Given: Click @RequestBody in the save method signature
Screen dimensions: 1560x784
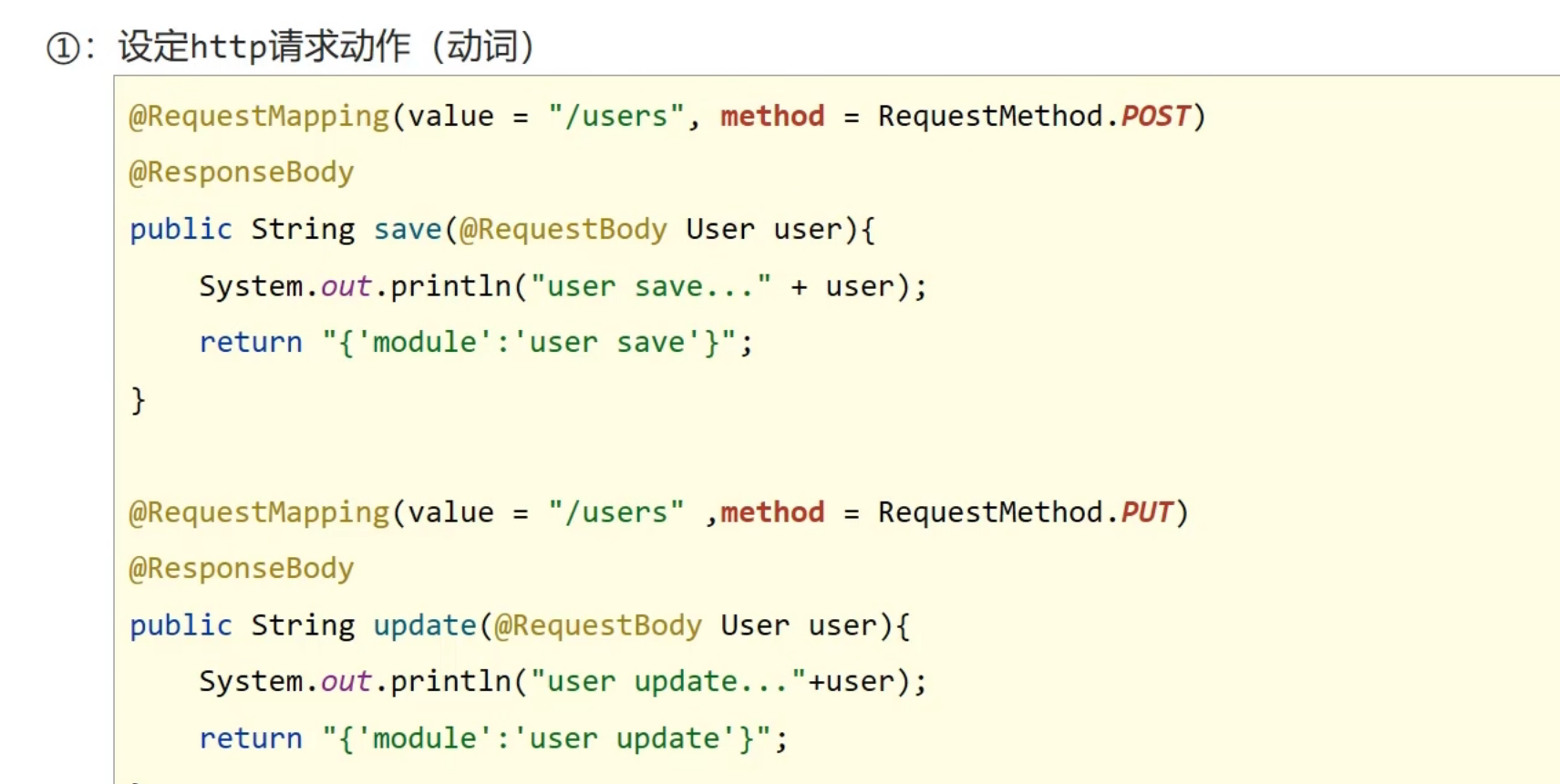Looking at the screenshot, I should click(563, 229).
